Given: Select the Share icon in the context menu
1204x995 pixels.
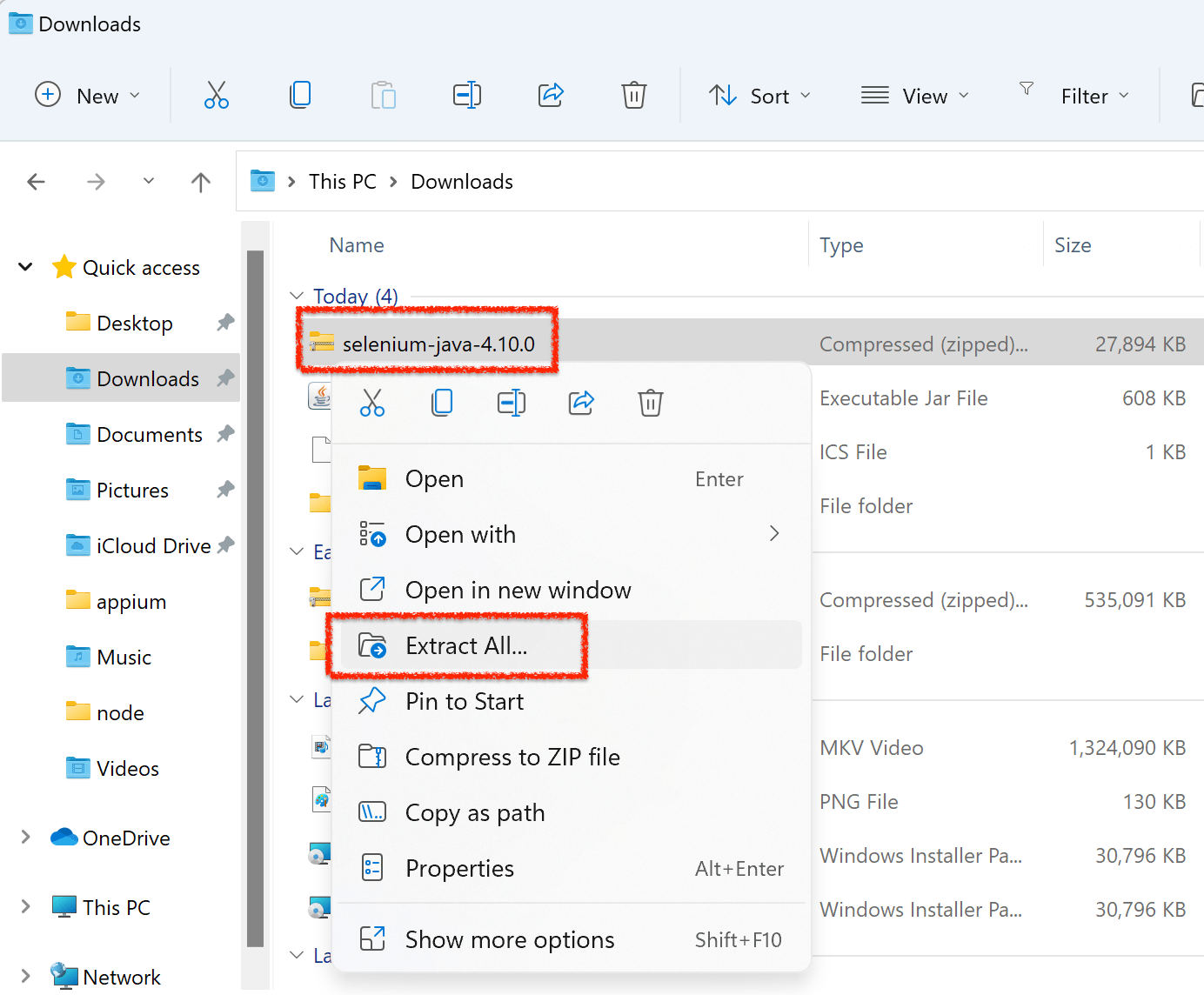Looking at the screenshot, I should (580, 402).
